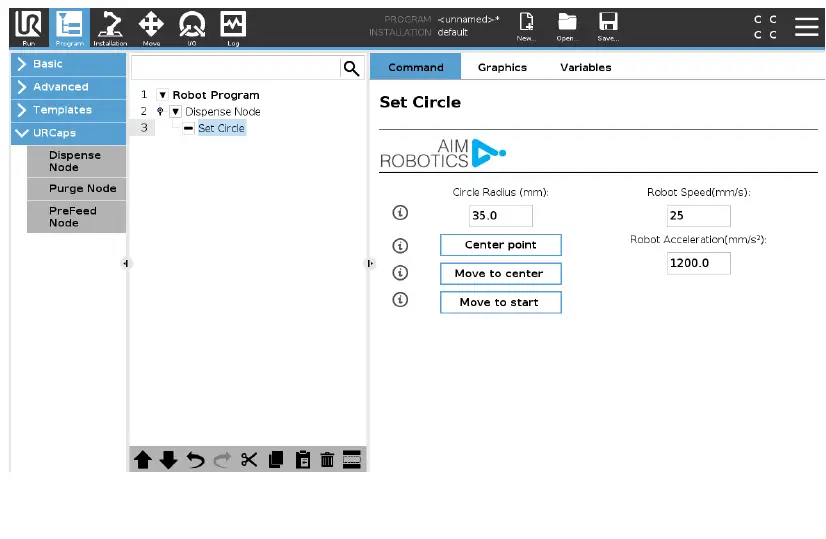Screen dimensions: 826x539
Task: Click the waypoint pin icon beside Dispense Node
Action: click(x=160, y=111)
